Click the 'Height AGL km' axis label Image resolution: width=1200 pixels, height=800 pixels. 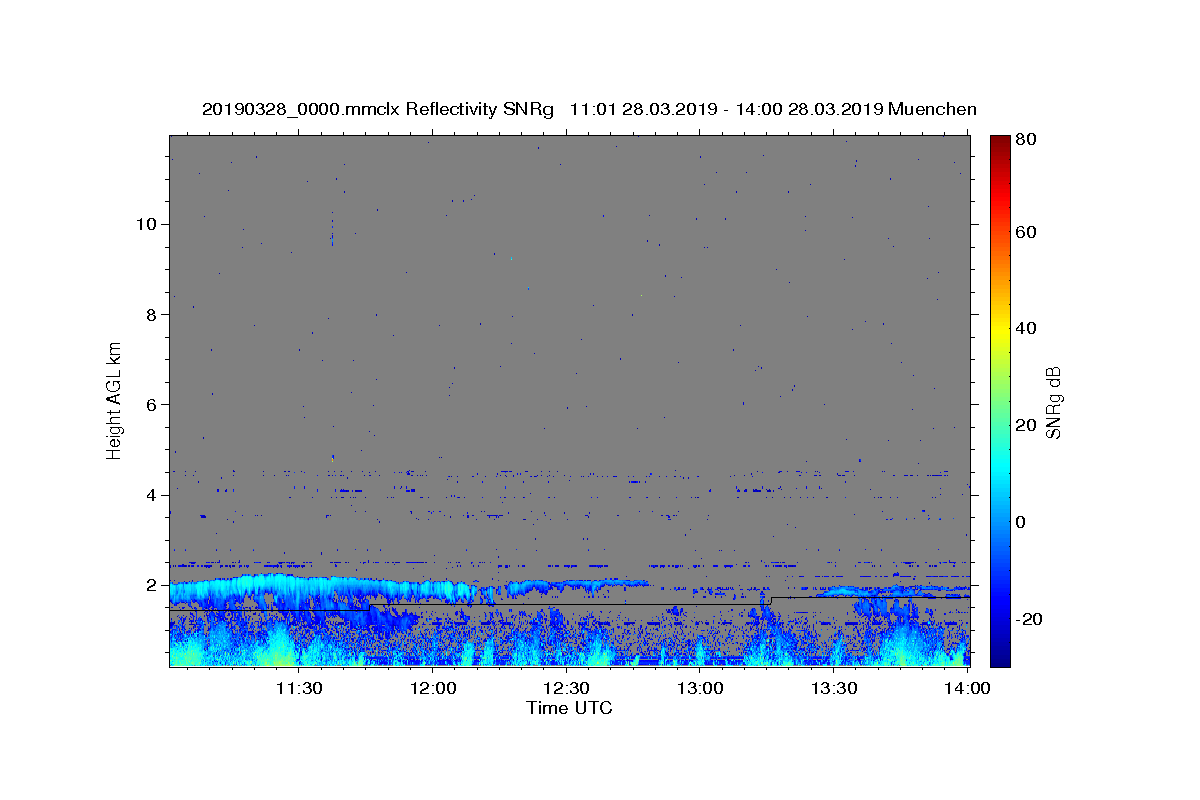pos(115,399)
